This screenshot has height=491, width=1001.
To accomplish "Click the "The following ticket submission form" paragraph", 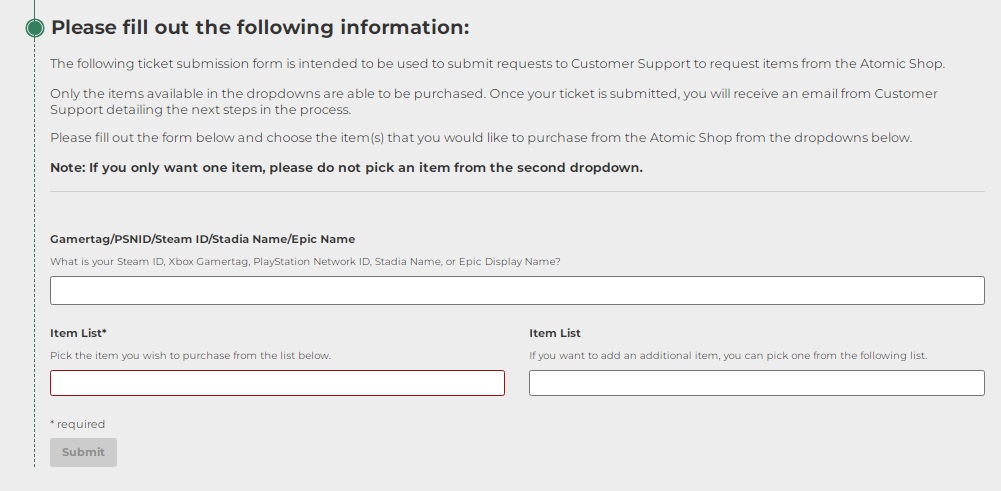I will tap(497, 64).
